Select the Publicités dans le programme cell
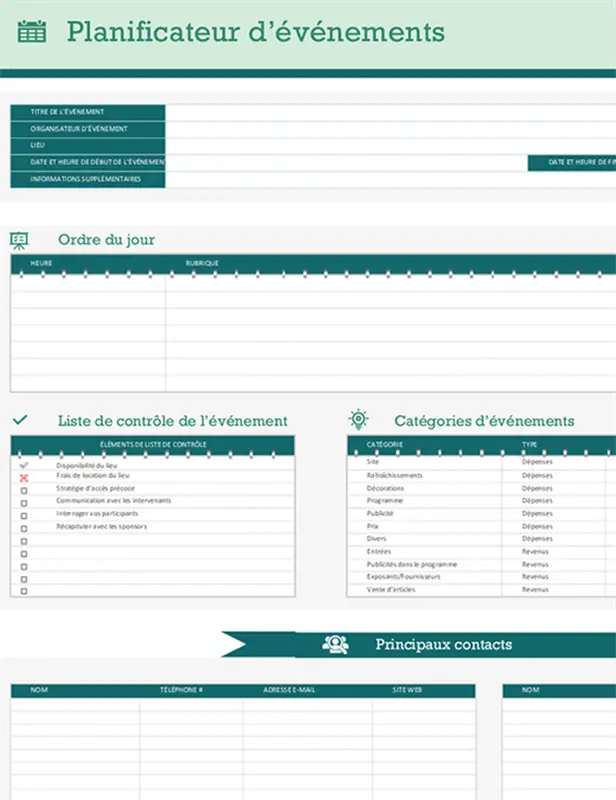Viewport: 616px width, 800px height. click(x=425, y=564)
